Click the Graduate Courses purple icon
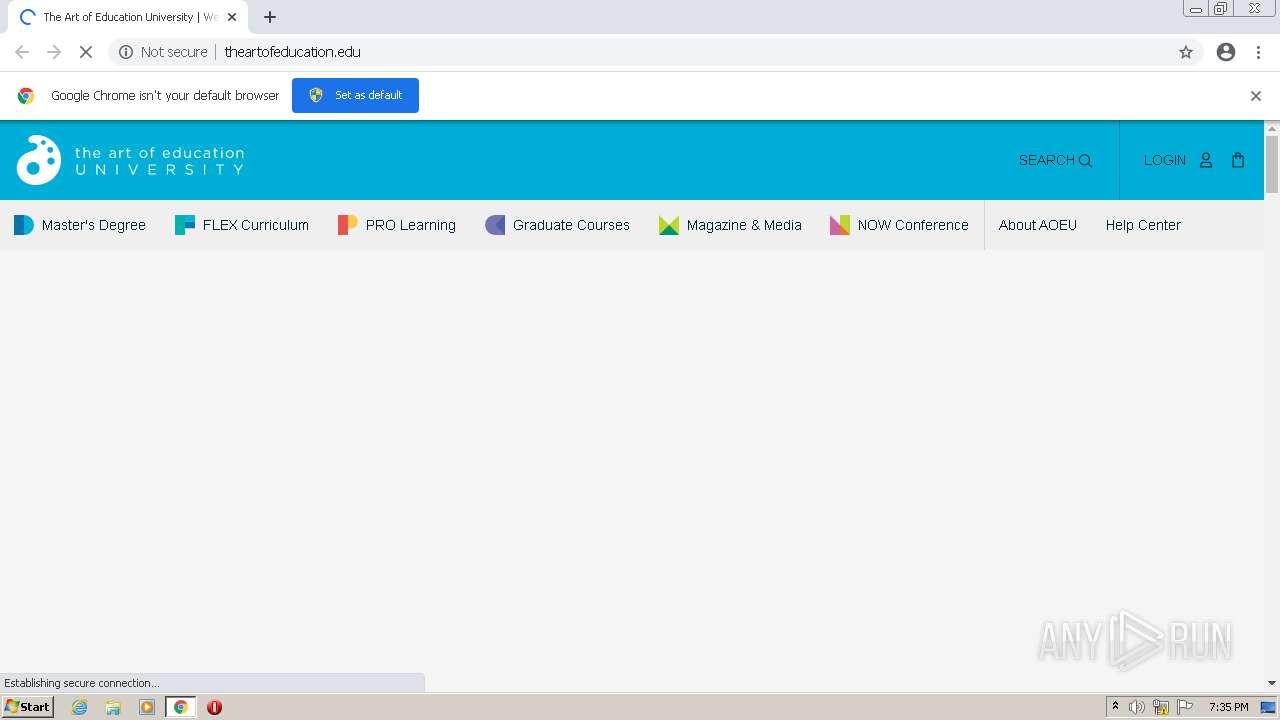This screenshot has height=720, width=1280. 495,225
